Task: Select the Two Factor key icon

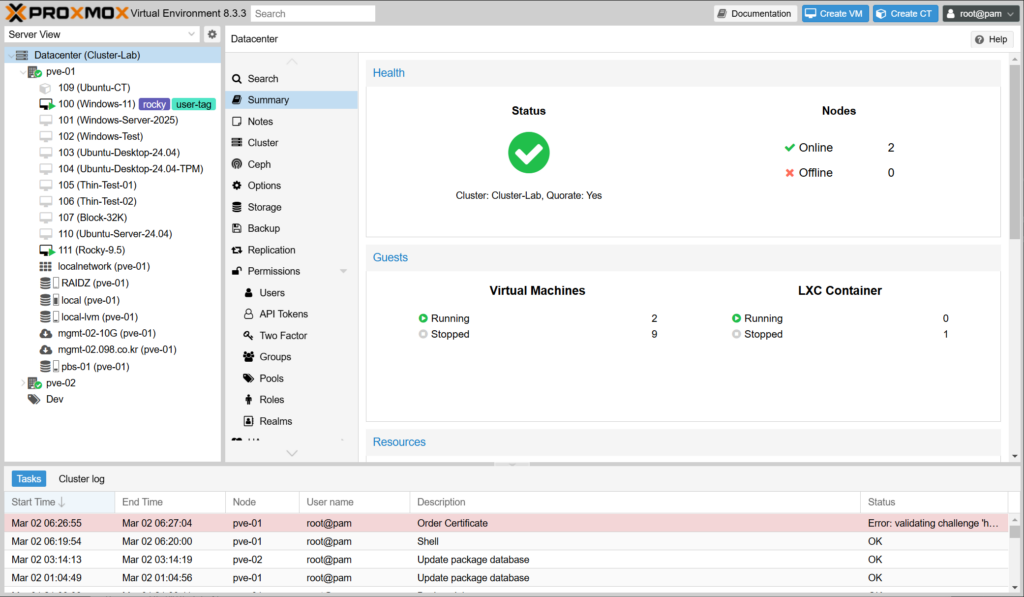Action: [x=249, y=336]
